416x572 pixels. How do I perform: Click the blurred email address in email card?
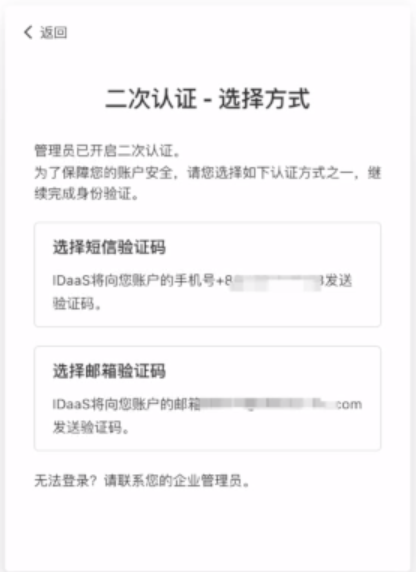(x=268, y=404)
